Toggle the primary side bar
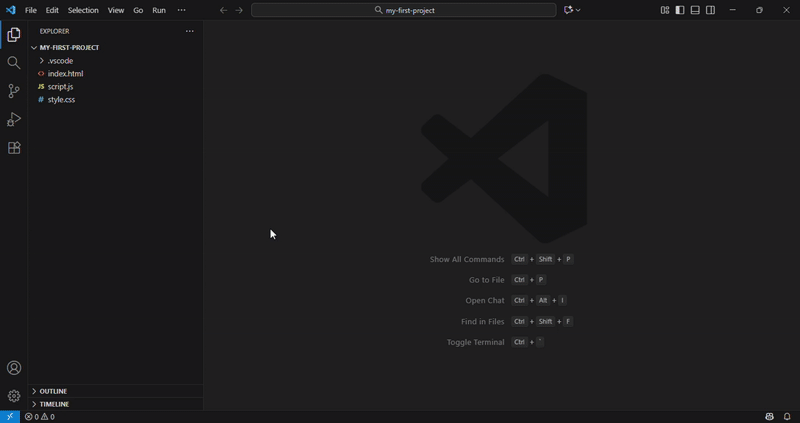The width and height of the screenshot is (800, 423). click(x=680, y=10)
